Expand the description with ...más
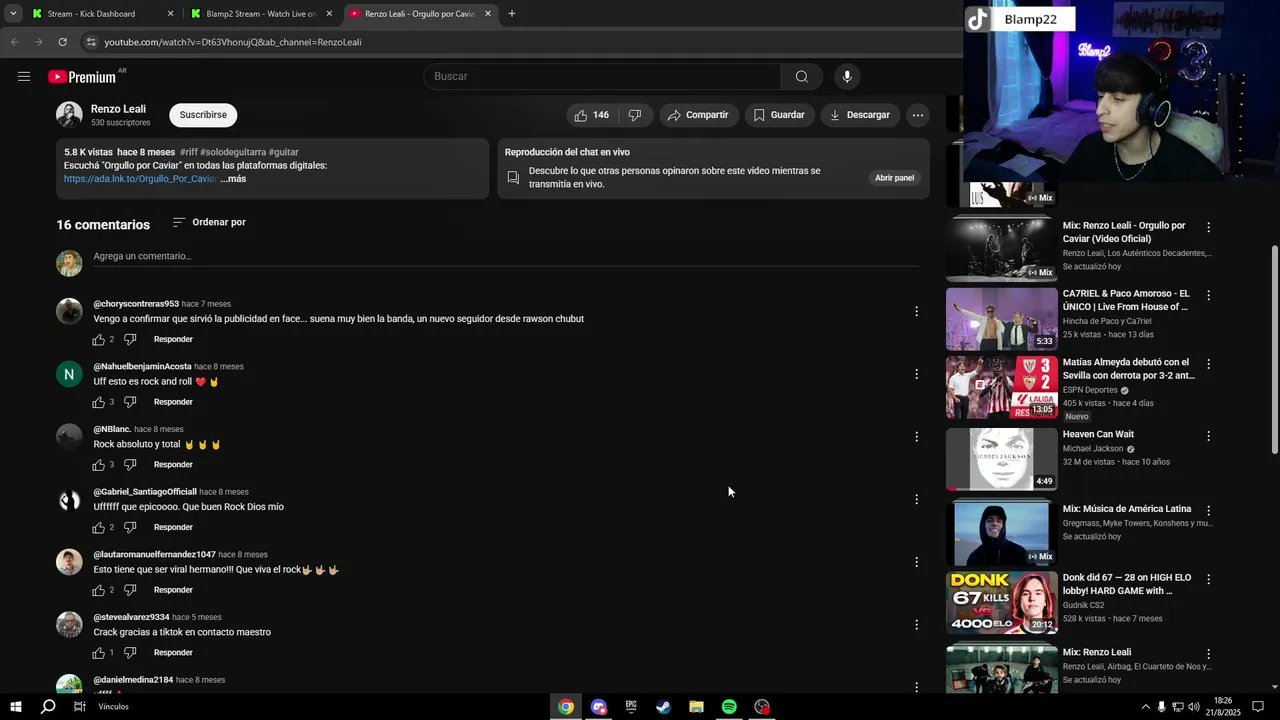 click(233, 179)
